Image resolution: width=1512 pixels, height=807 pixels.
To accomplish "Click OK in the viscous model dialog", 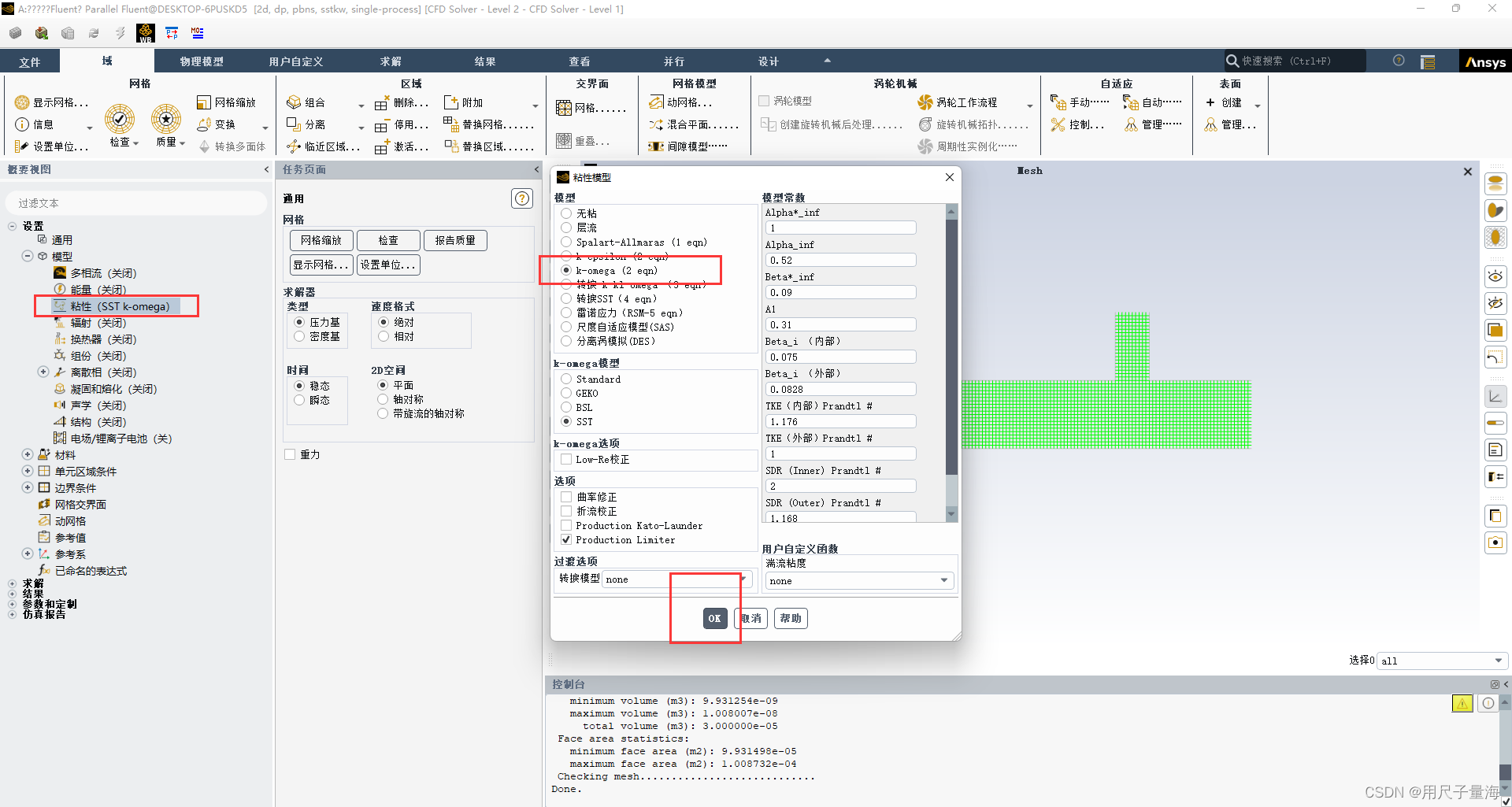I will click(714, 618).
